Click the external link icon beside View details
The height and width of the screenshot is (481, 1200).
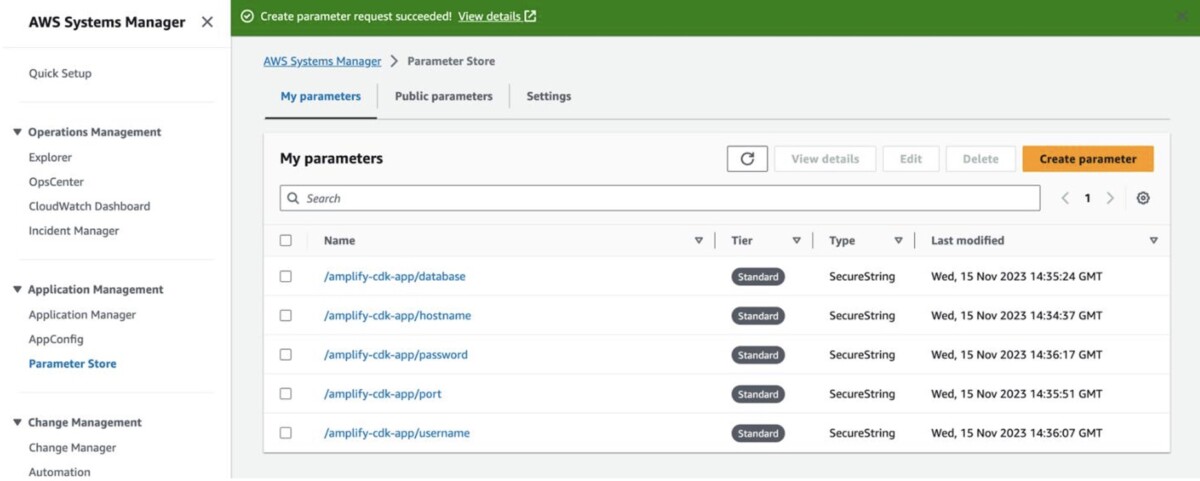(x=531, y=16)
